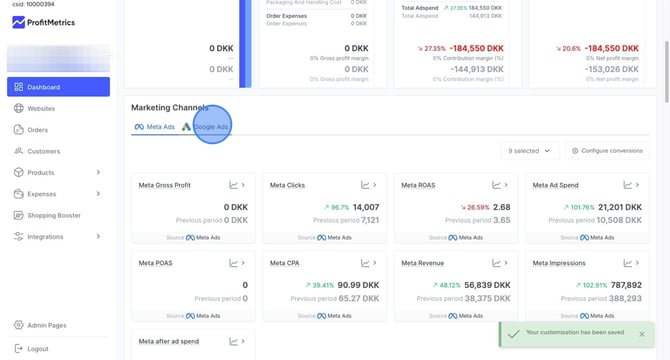Click the Meta Ad Spend 21,201 DKK value
The image size is (670, 360).
coord(620,207)
